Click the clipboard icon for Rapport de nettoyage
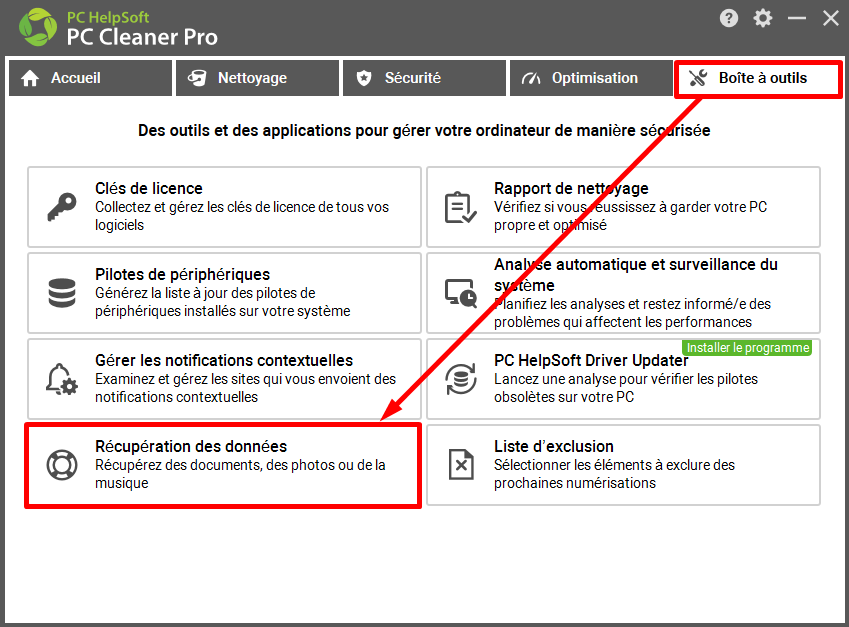The width and height of the screenshot is (849, 627). click(460, 207)
